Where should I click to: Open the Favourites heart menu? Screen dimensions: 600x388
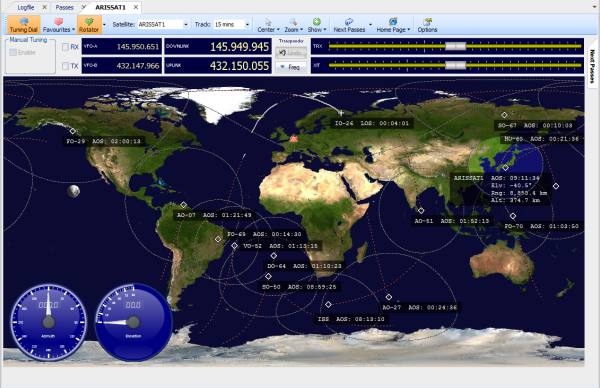[59, 25]
